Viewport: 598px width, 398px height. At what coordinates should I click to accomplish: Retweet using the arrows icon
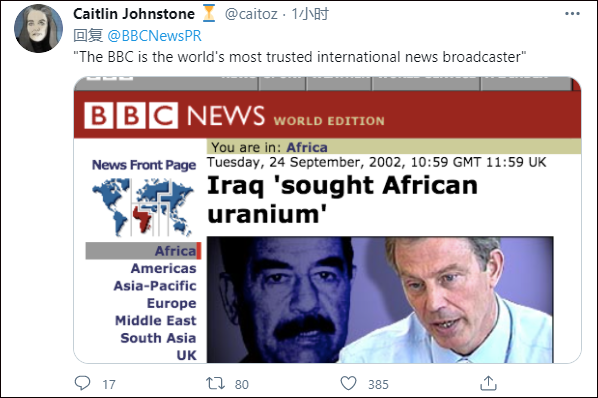tap(215, 383)
